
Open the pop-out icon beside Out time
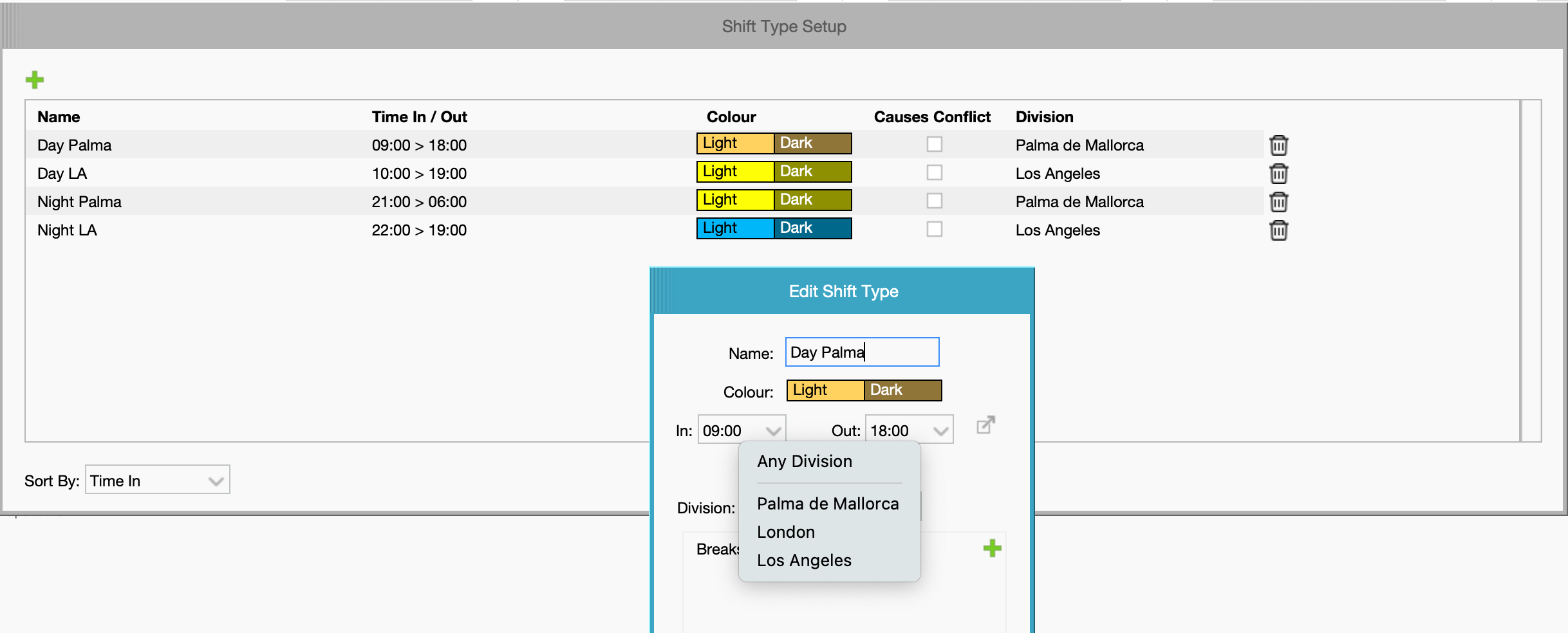point(985,425)
